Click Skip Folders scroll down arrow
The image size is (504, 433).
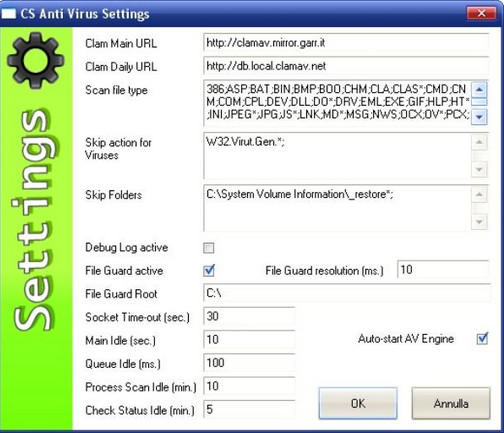click(x=479, y=222)
